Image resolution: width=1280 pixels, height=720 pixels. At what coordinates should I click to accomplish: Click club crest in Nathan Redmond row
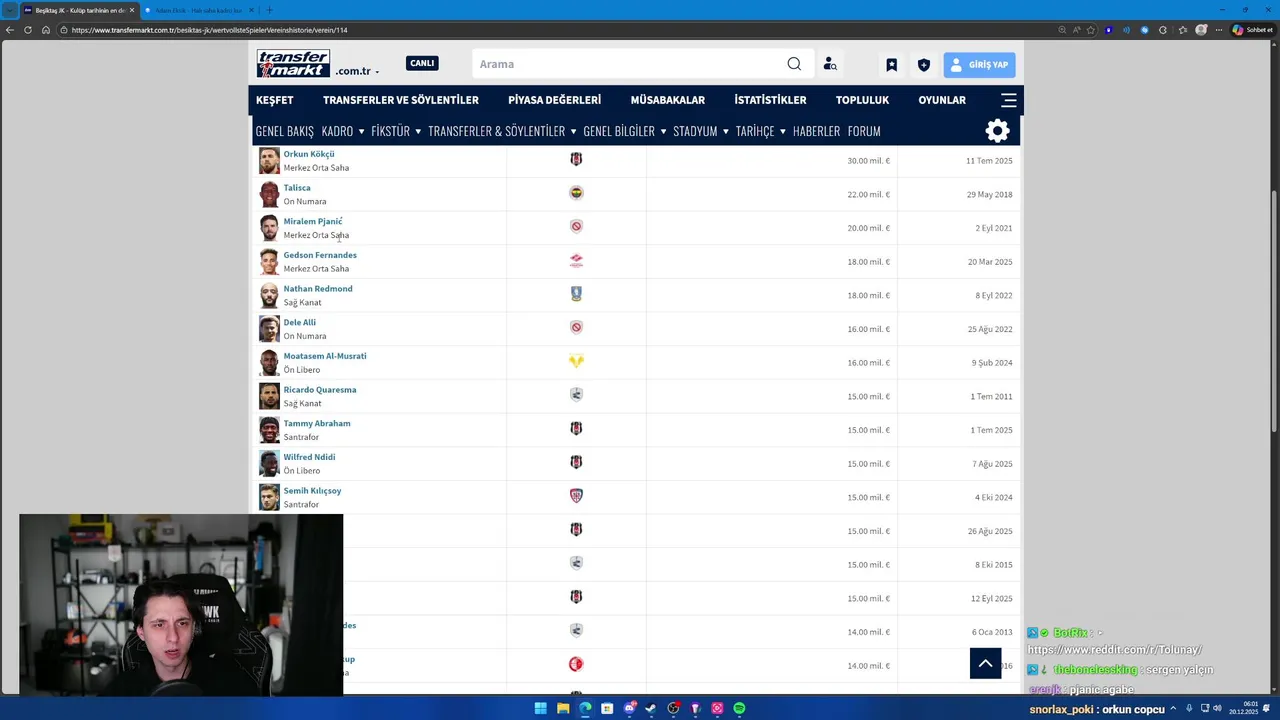576,294
